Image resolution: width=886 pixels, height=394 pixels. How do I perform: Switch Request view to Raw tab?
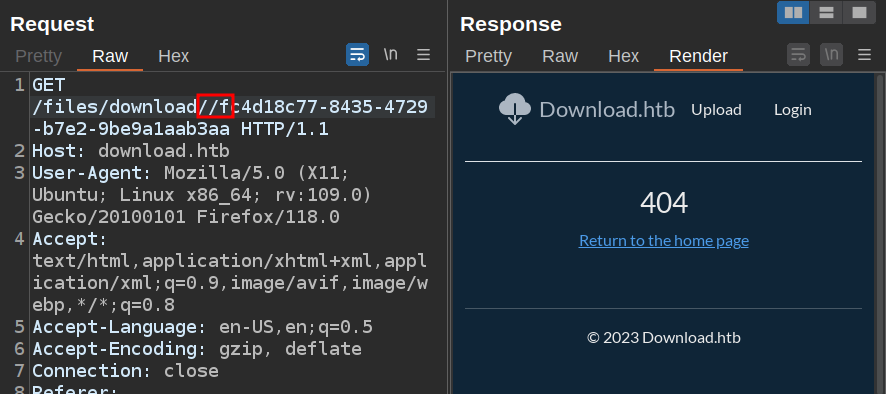pos(110,57)
